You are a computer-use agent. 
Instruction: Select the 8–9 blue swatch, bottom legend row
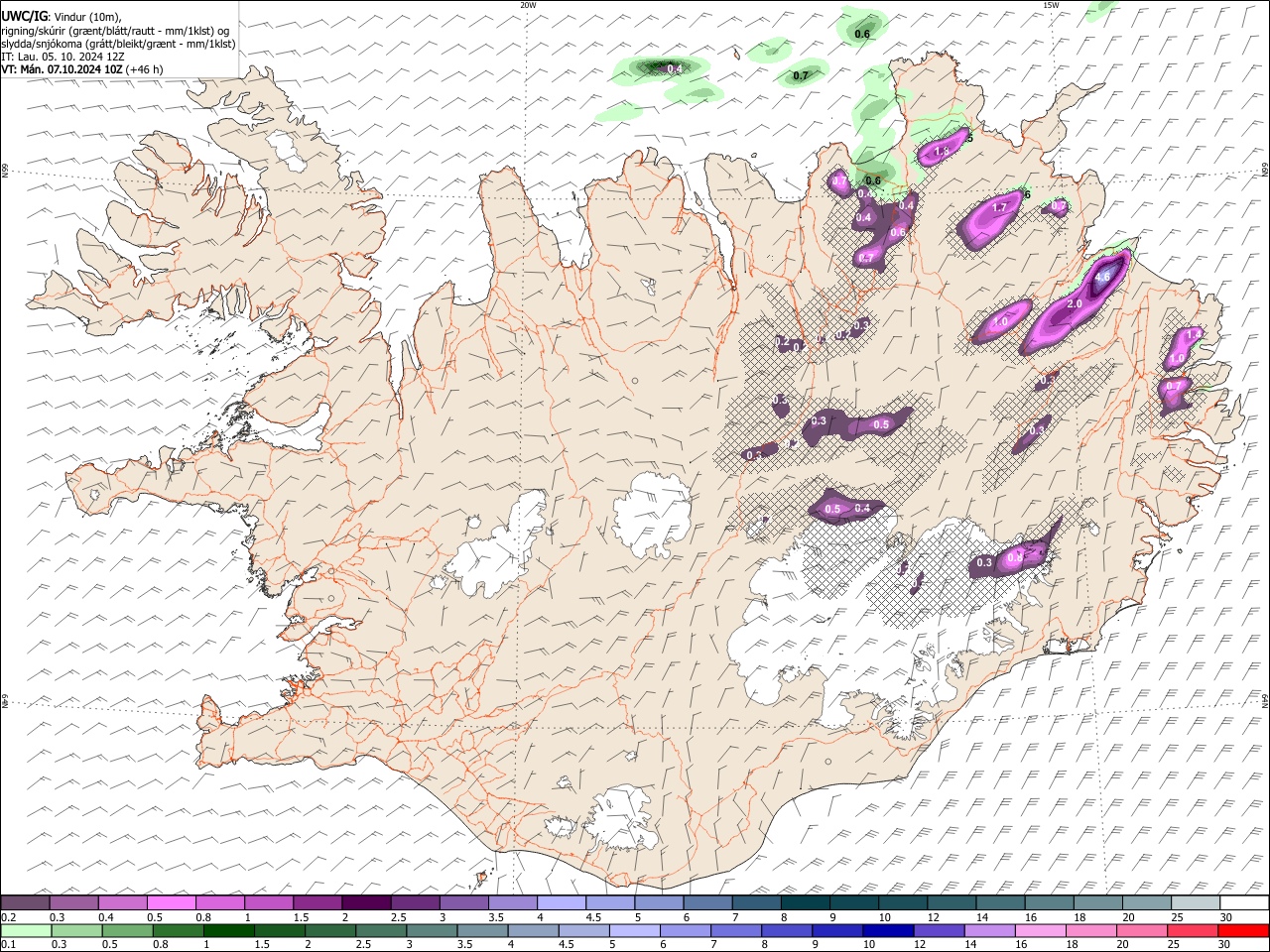click(786, 930)
